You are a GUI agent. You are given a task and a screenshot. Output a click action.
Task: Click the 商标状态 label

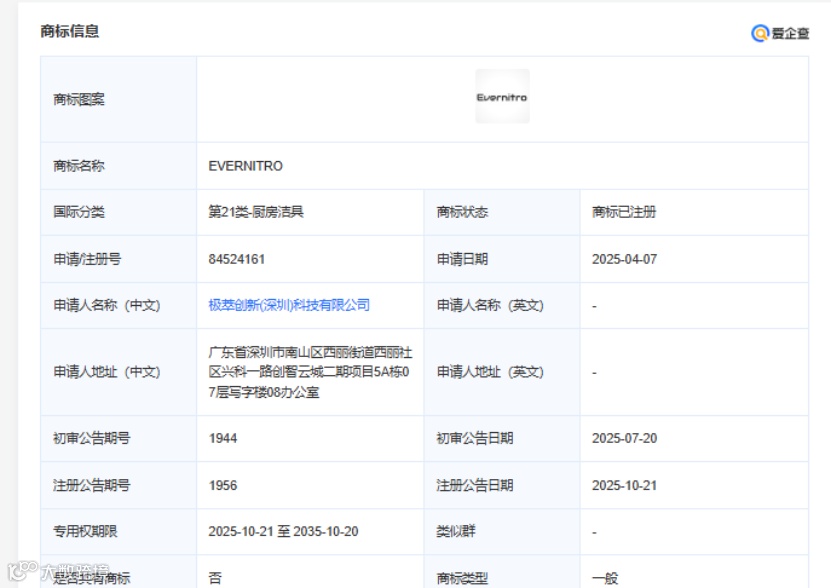tap(462, 212)
